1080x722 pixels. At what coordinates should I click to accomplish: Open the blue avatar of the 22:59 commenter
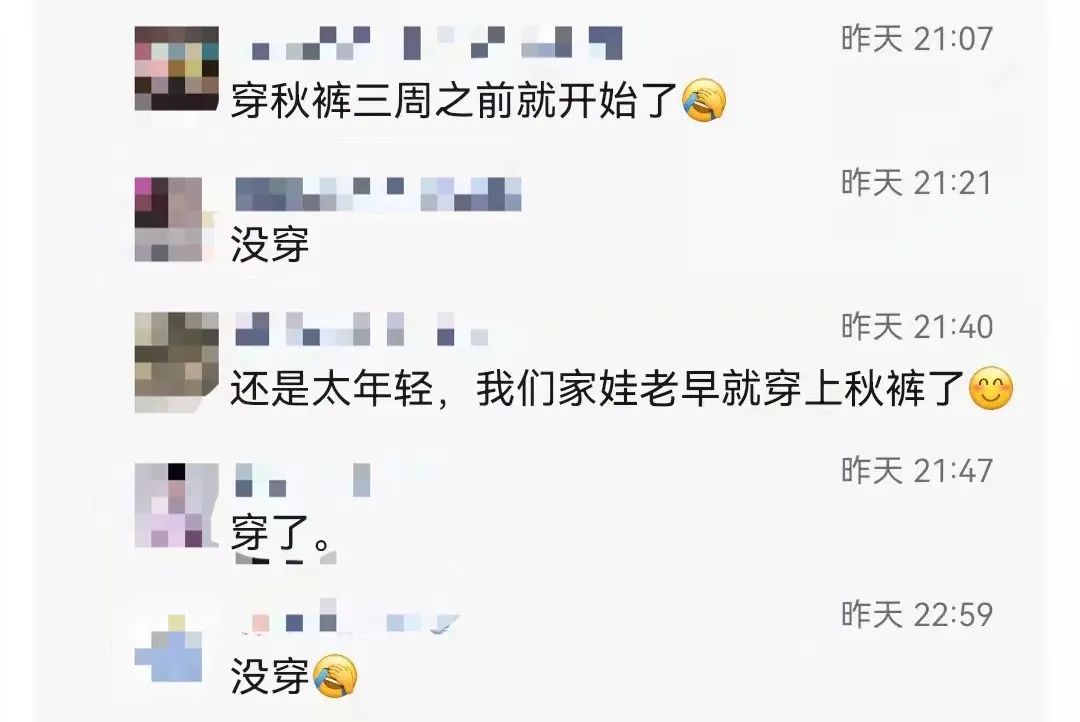(x=169, y=649)
